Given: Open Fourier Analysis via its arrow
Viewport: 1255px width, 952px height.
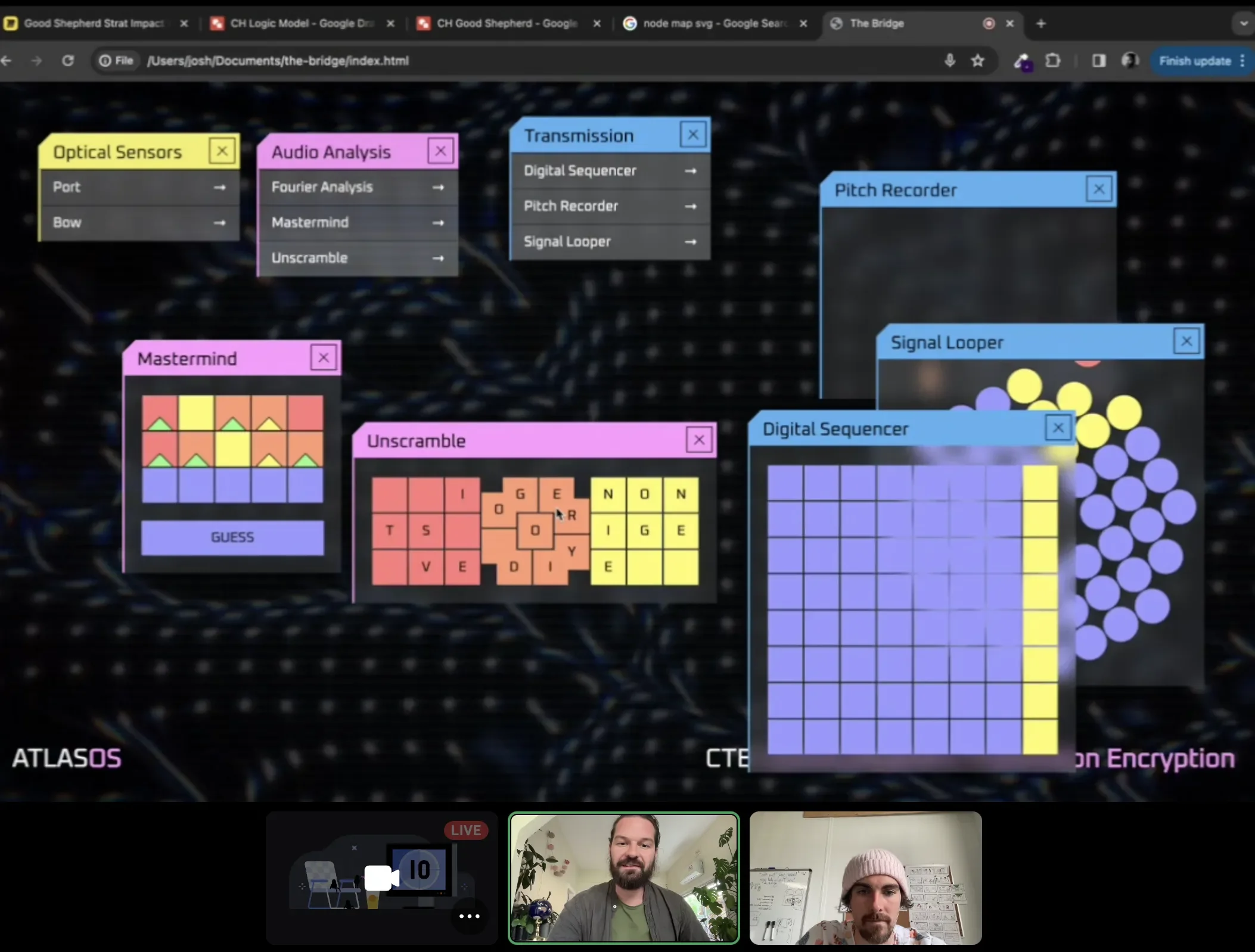Looking at the screenshot, I should [x=438, y=187].
